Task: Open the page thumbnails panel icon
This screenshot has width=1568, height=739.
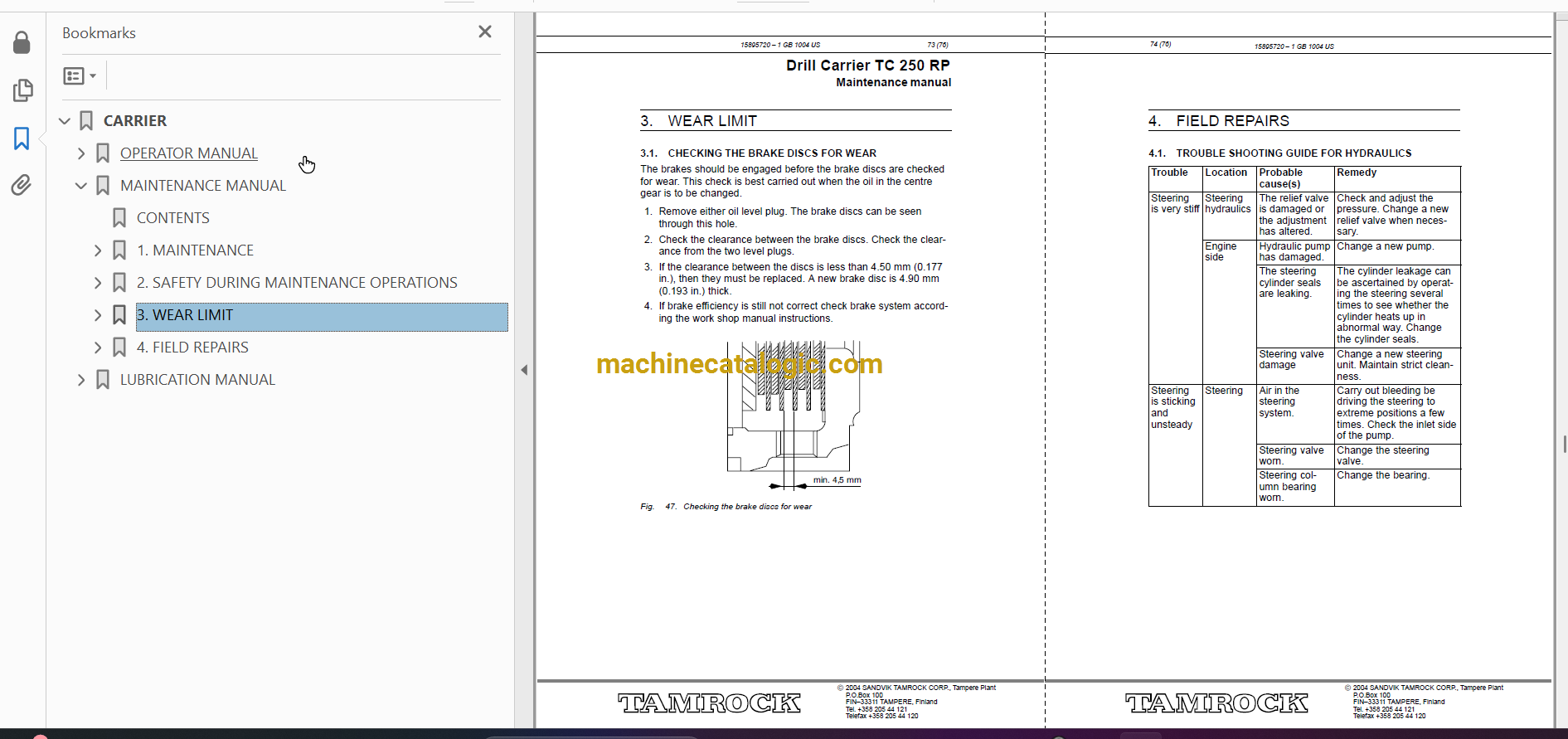Action: (22, 90)
